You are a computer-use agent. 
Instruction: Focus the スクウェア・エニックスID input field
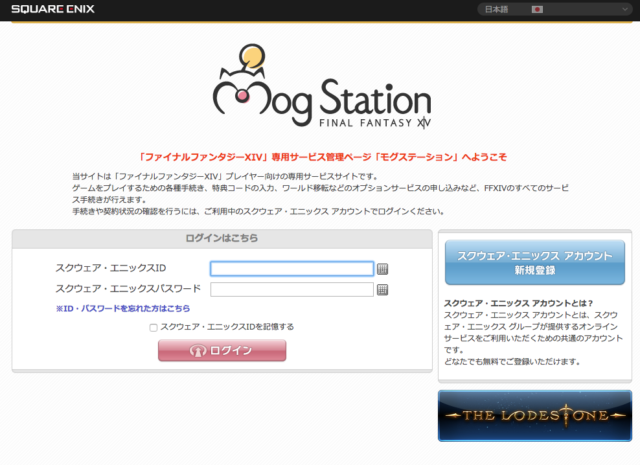pos(291,268)
